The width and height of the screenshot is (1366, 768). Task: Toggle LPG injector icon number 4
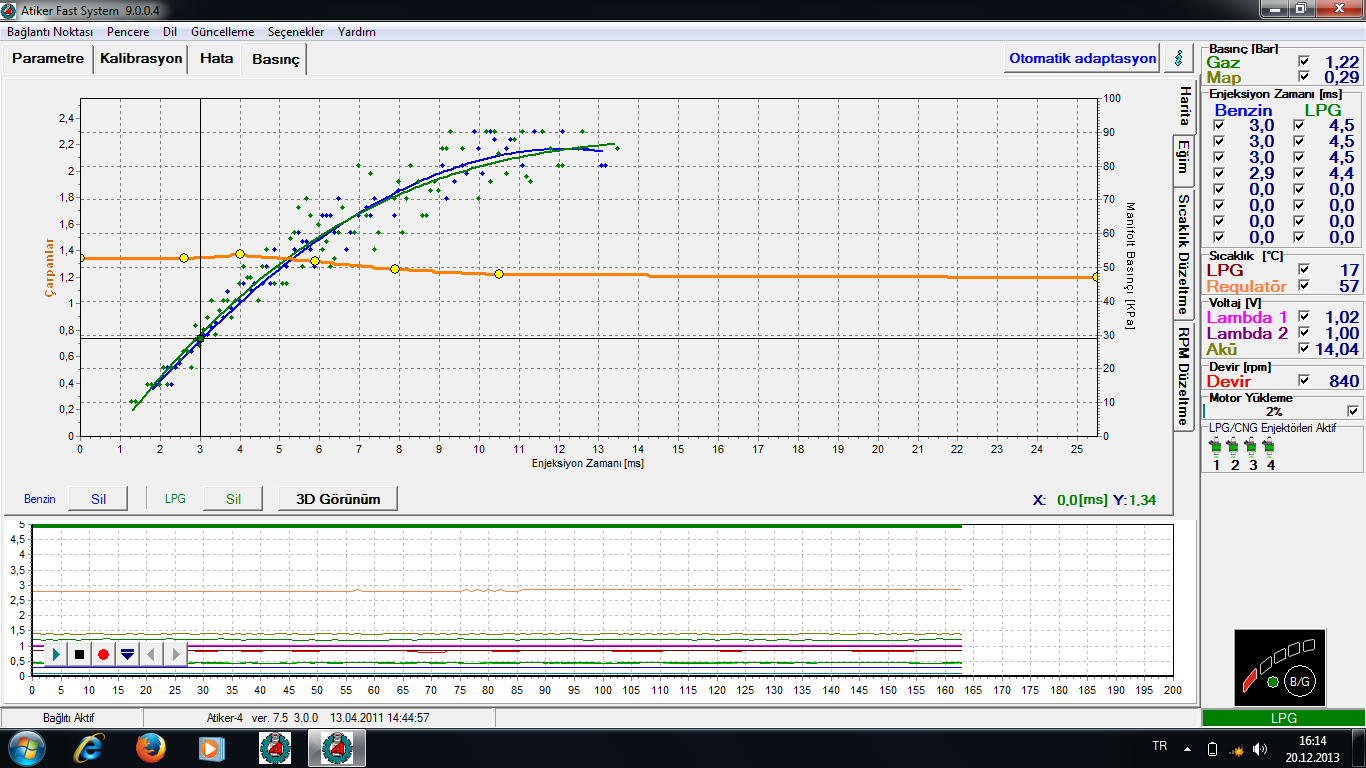(x=1270, y=446)
